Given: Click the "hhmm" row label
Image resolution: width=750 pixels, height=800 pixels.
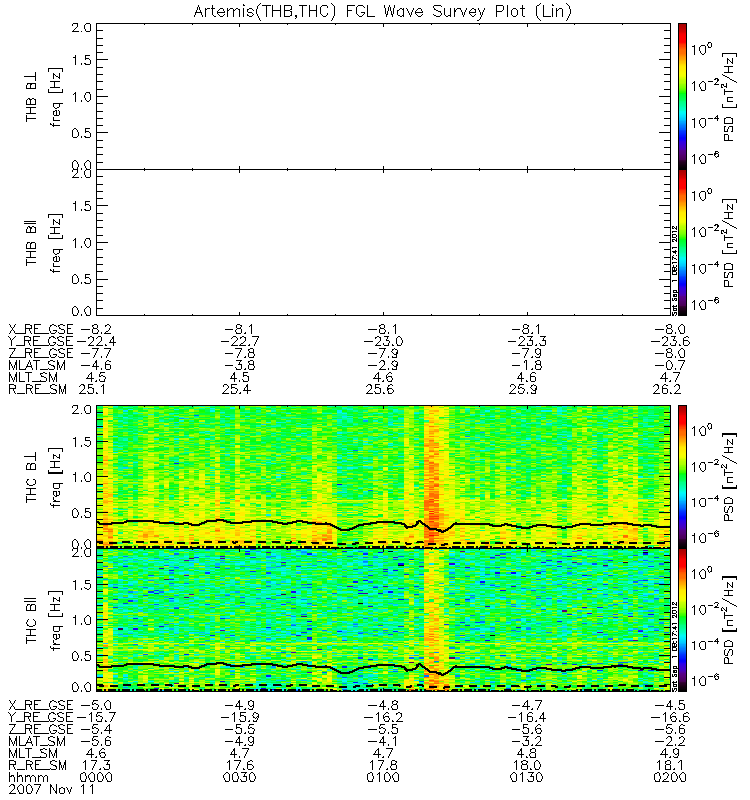Looking at the screenshot, I should point(29,778).
